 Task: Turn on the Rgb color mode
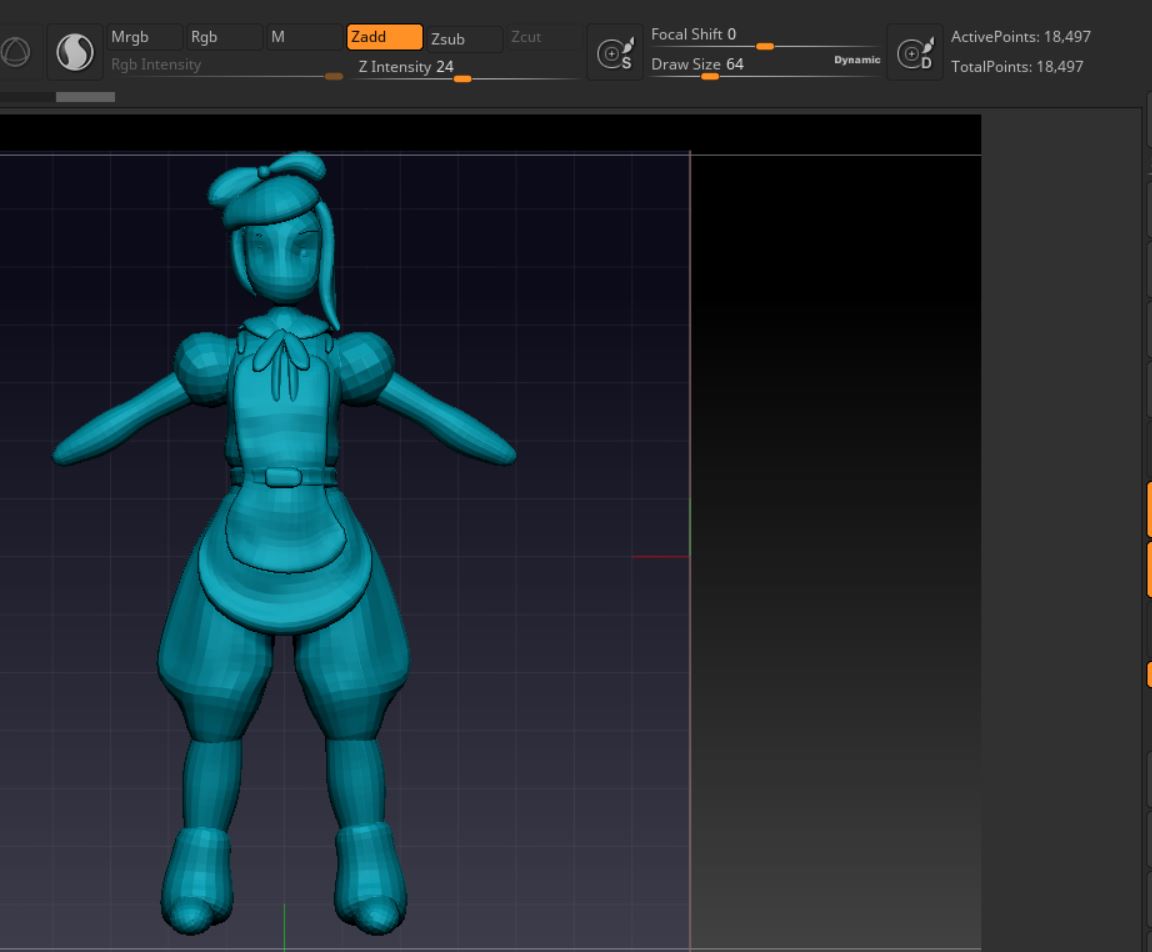pyautogui.click(x=224, y=37)
